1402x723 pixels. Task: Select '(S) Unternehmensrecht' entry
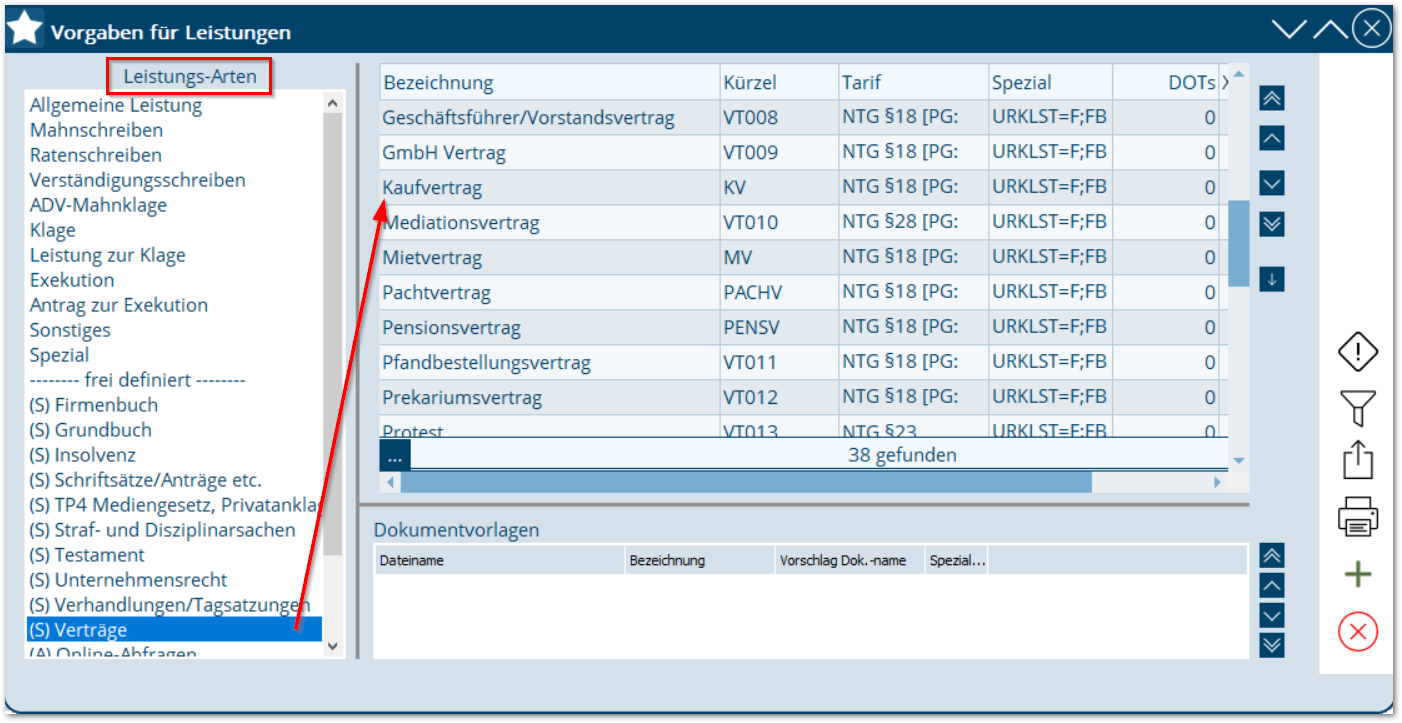click(128, 580)
